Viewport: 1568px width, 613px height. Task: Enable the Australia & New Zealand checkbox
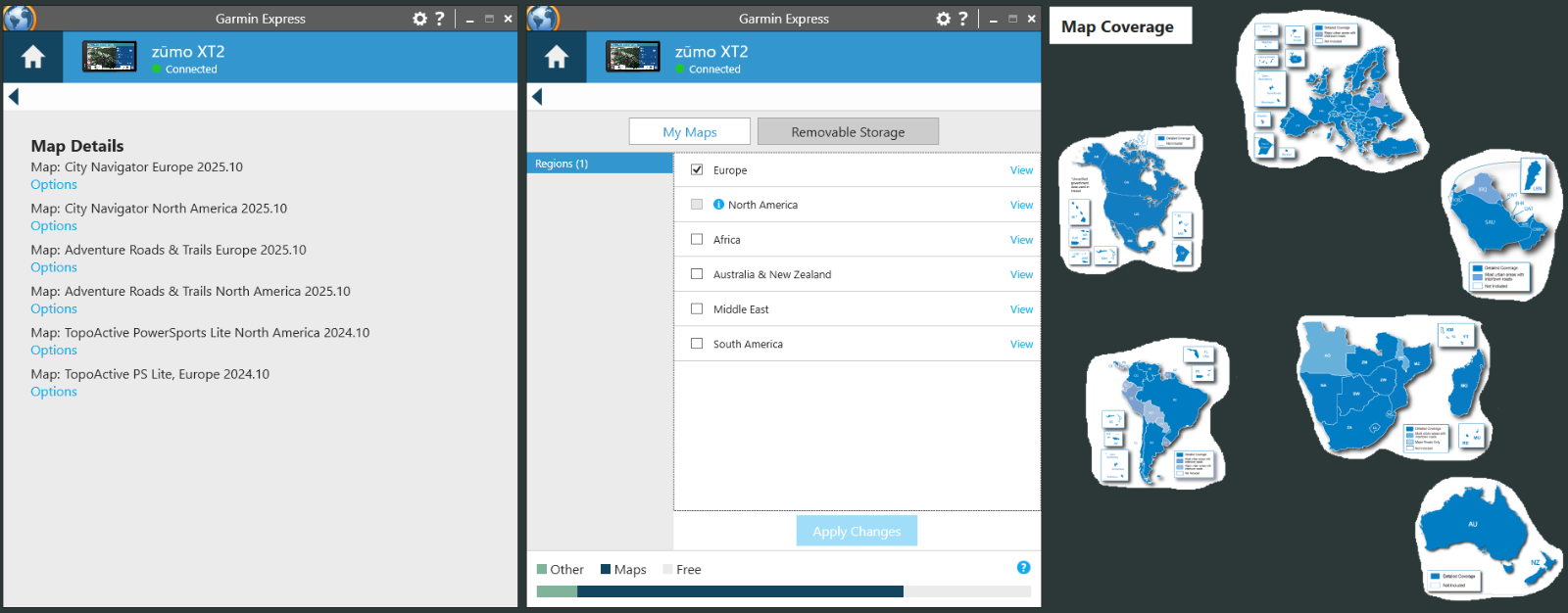(697, 274)
